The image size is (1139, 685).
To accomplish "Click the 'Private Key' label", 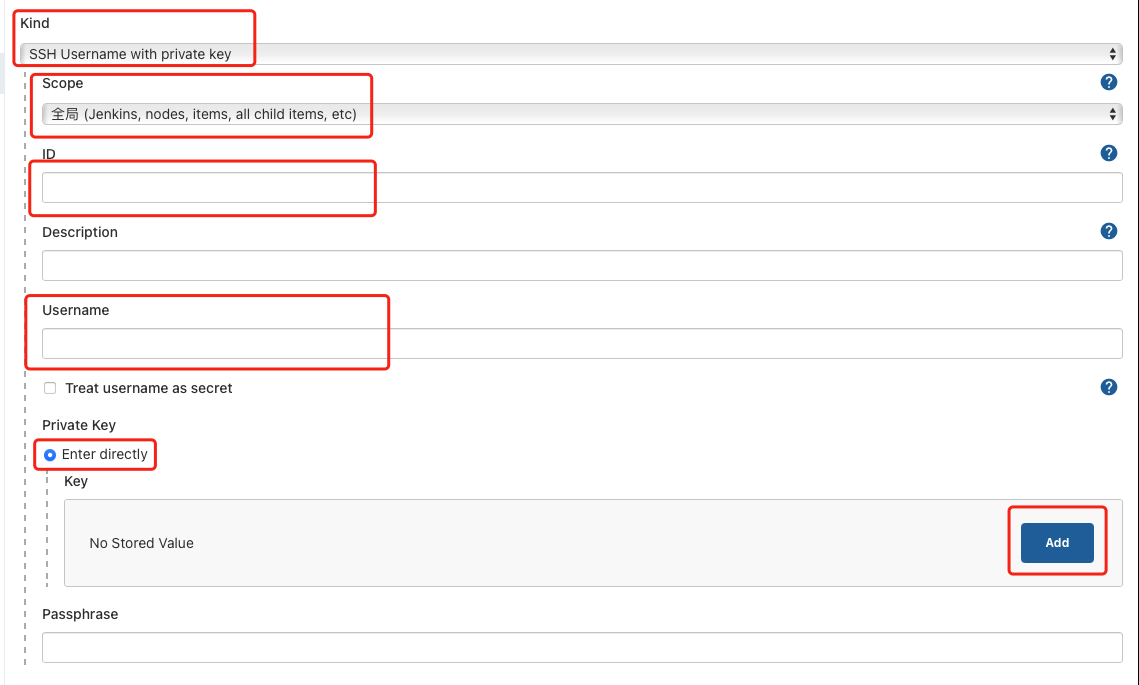I will [x=79, y=425].
